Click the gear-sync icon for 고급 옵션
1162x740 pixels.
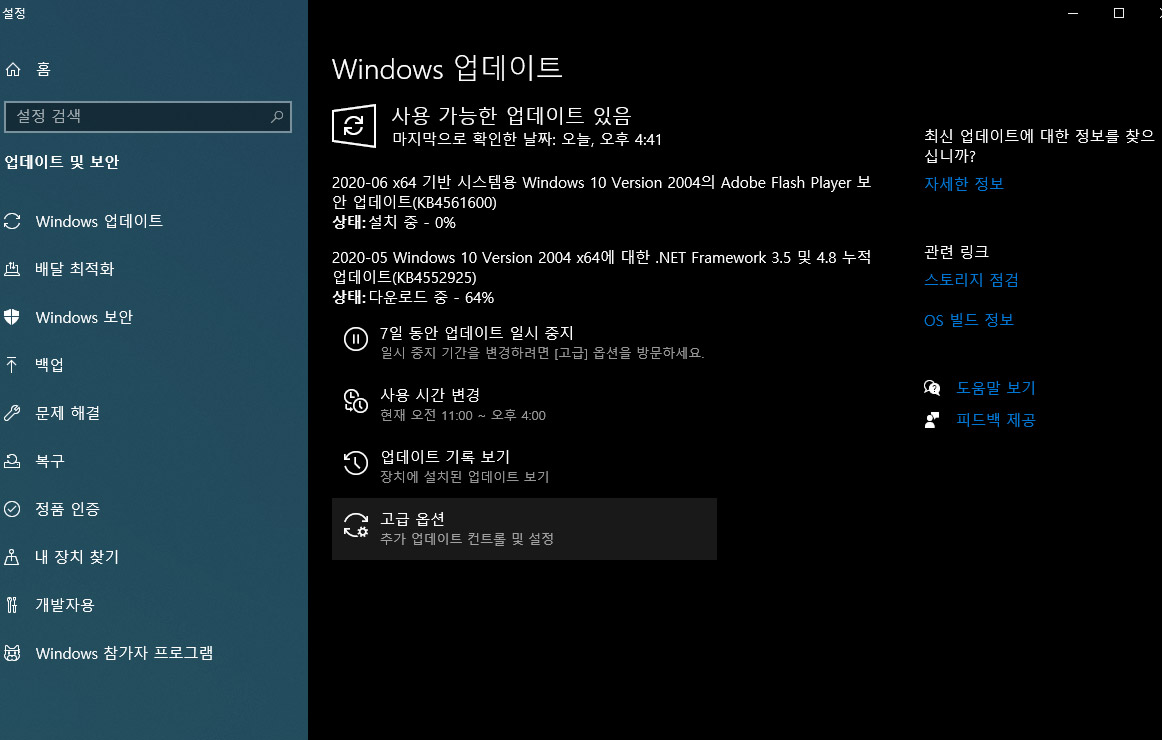pyautogui.click(x=356, y=525)
